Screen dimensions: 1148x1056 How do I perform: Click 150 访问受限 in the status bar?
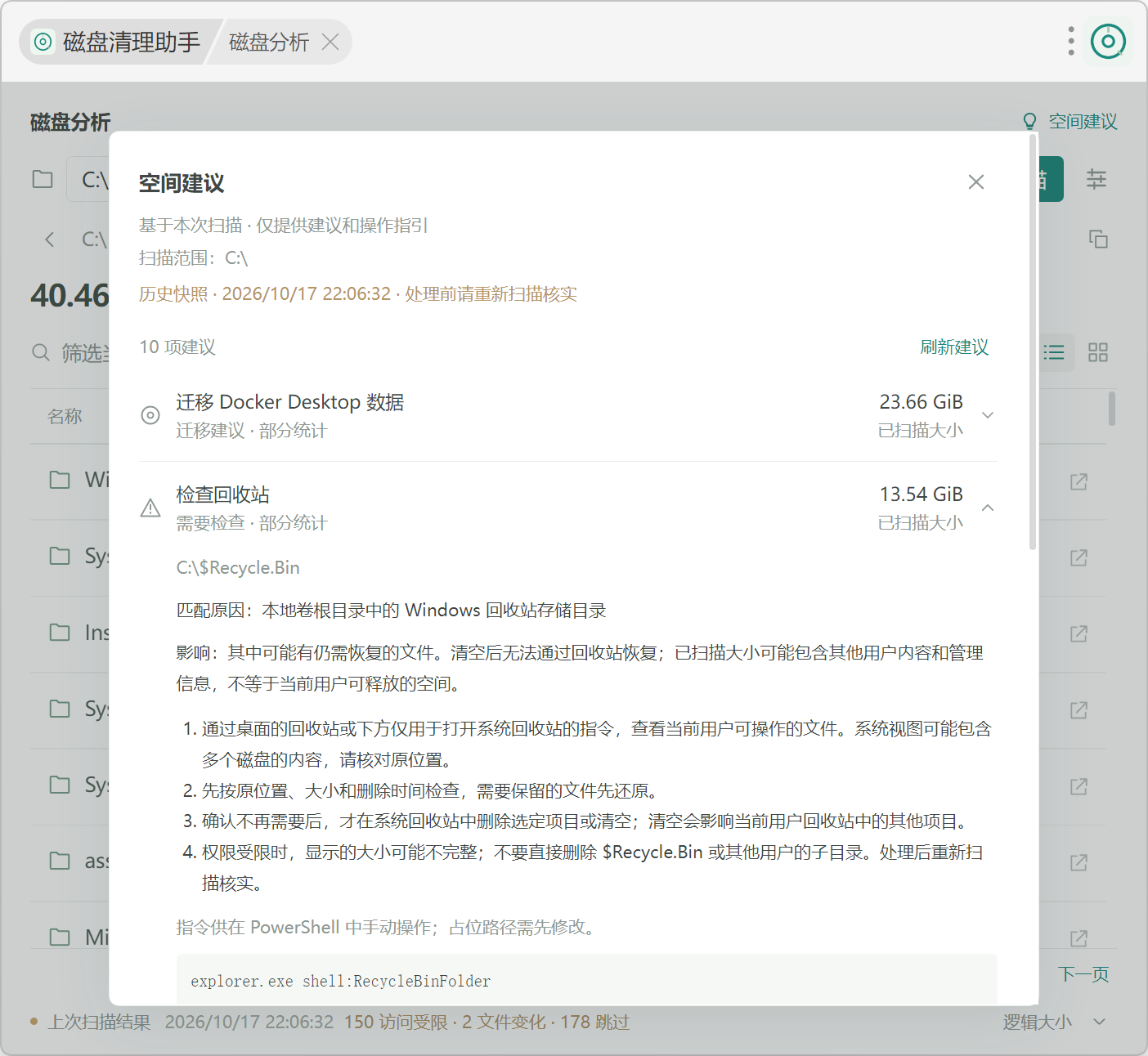(396, 1022)
